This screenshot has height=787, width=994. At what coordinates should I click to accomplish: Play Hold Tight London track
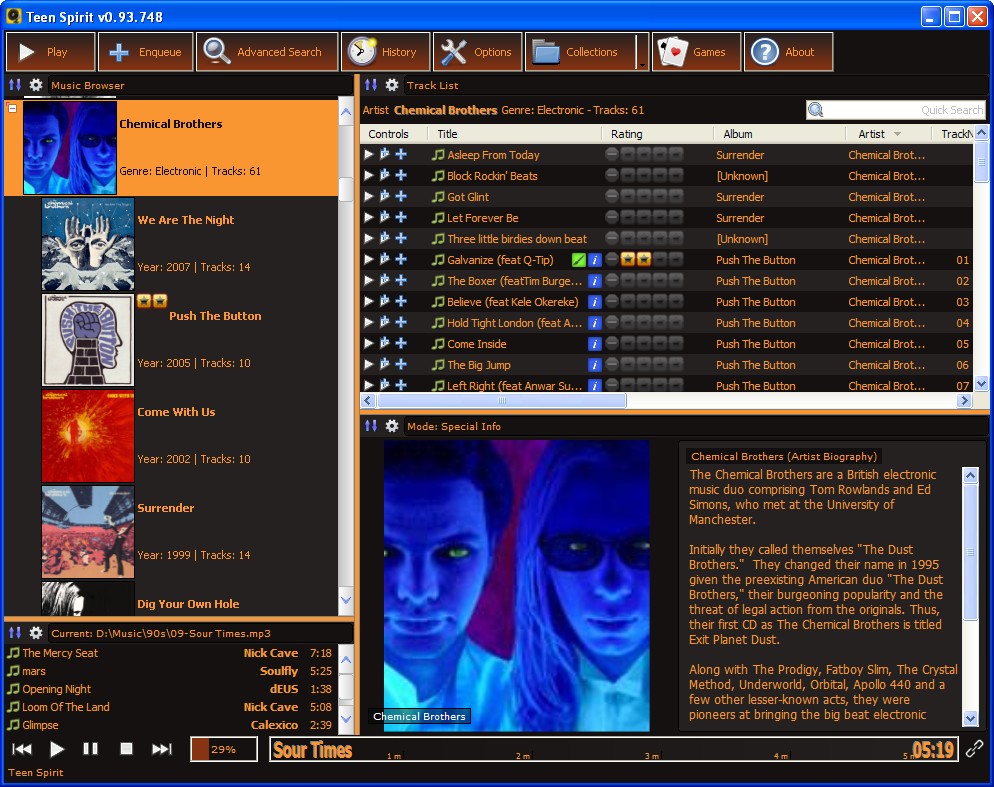(369, 322)
